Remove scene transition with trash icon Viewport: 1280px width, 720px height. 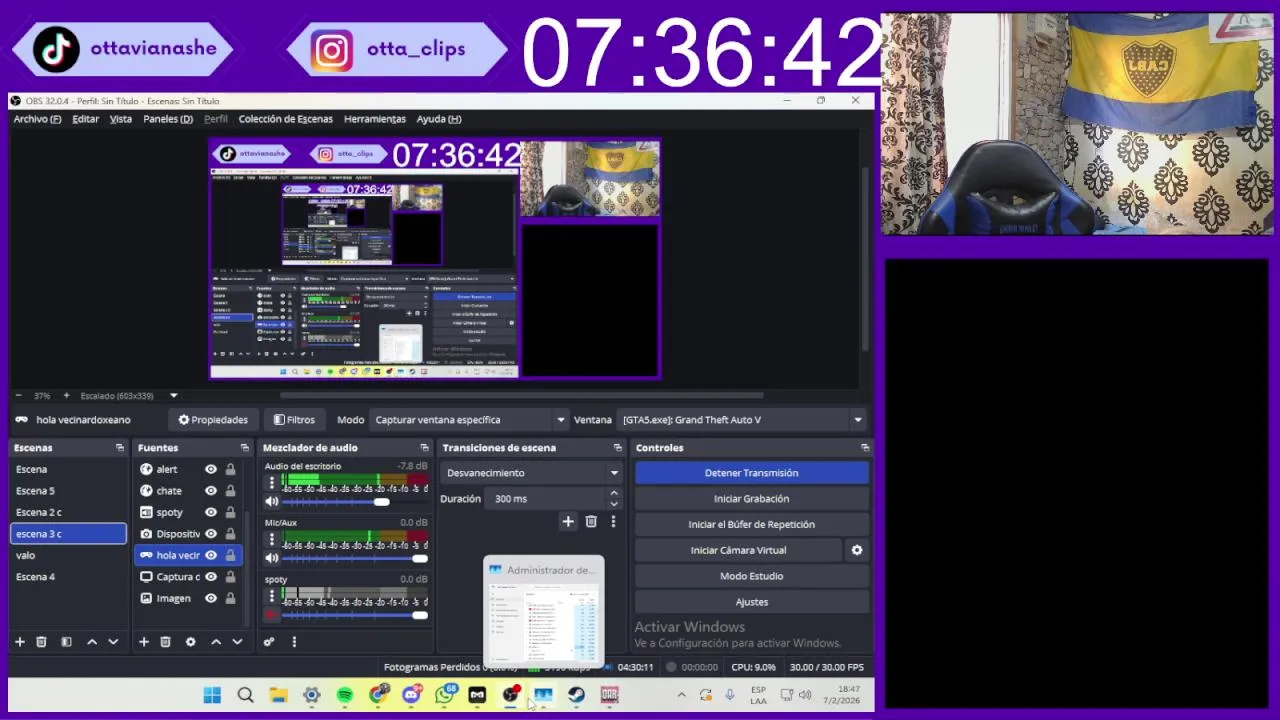tap(591, 521)
